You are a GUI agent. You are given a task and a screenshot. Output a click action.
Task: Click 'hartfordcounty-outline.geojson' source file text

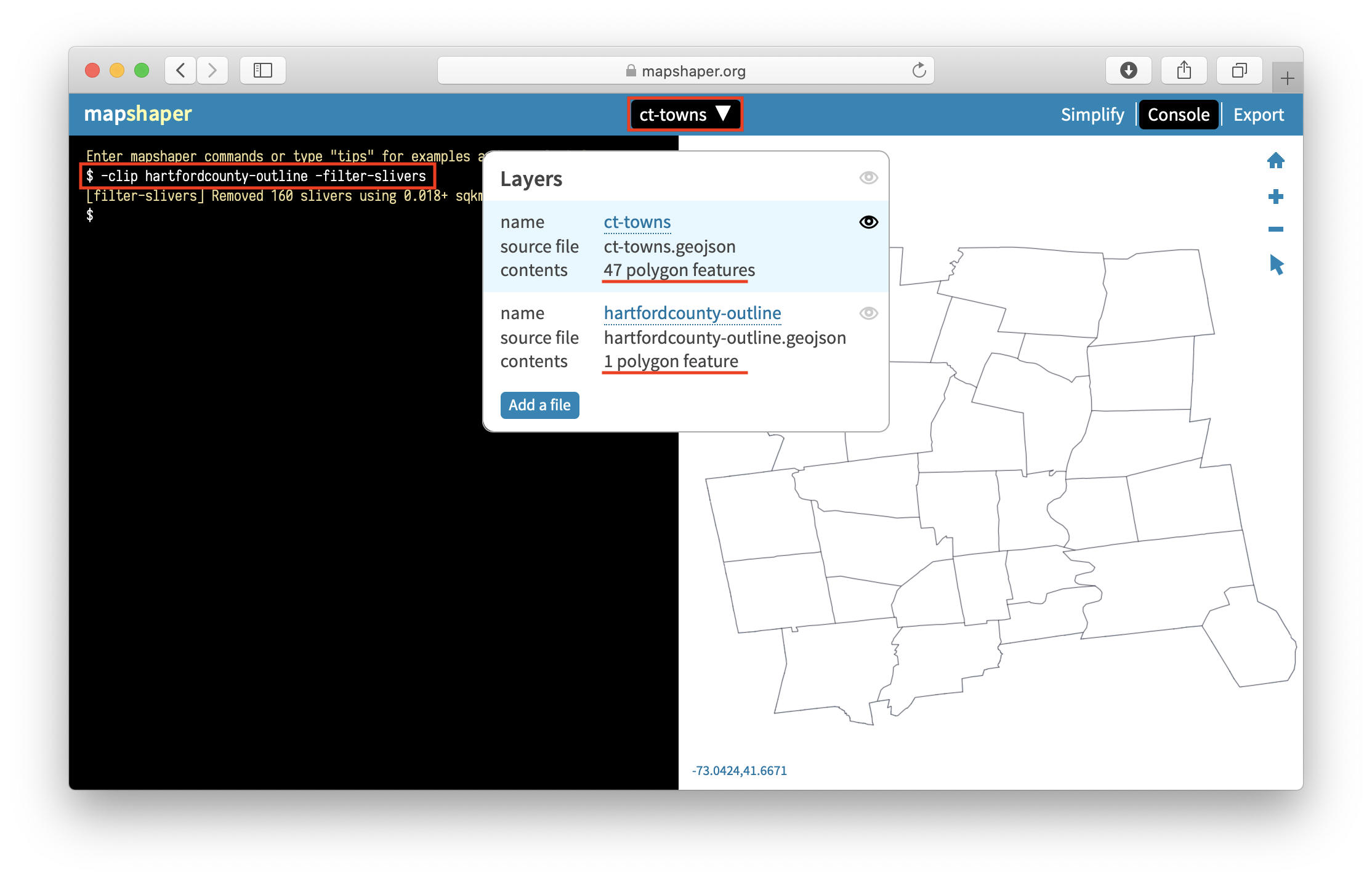click(x=725, y=338)
